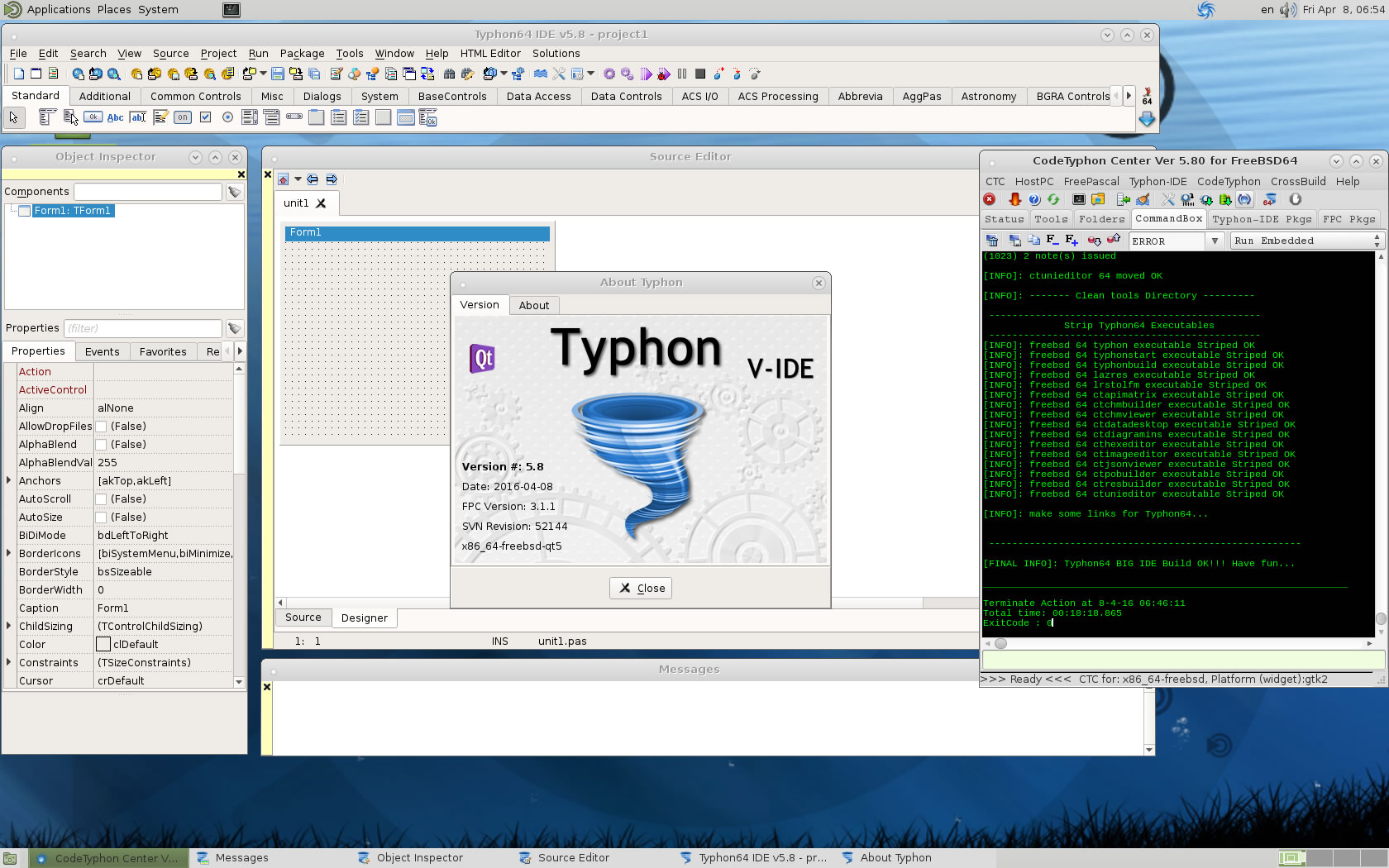This screenshot has height=868, width=1389.
Task: Pick the TMemo component in palette
Action: tap(160, 117)
